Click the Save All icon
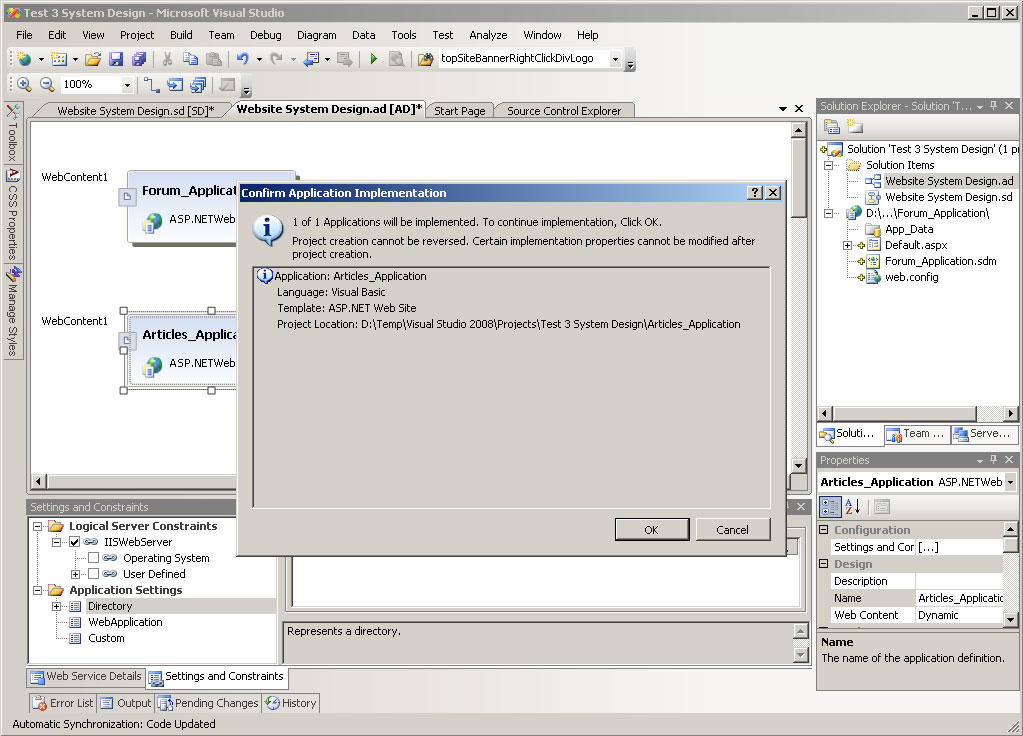1023x736 pixels. (139, 59)
